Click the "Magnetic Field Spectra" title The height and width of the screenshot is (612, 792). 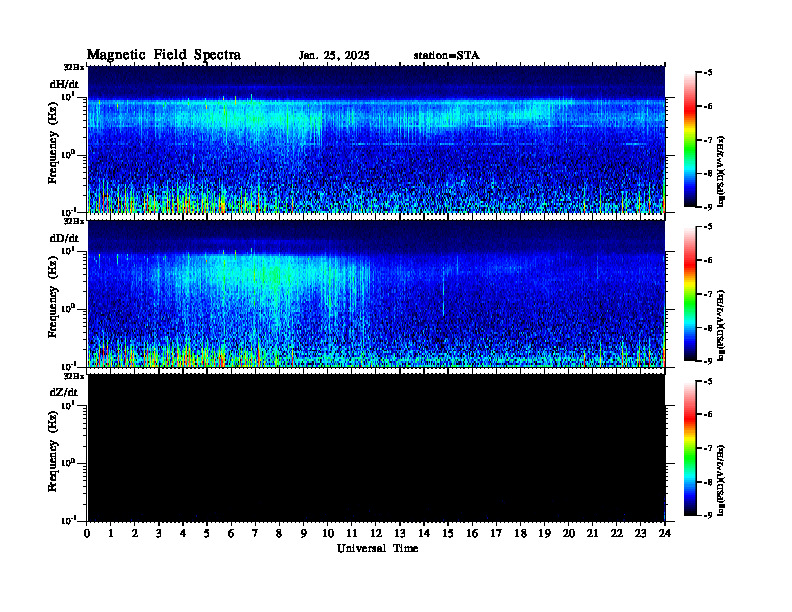click(x=164, y=55)
